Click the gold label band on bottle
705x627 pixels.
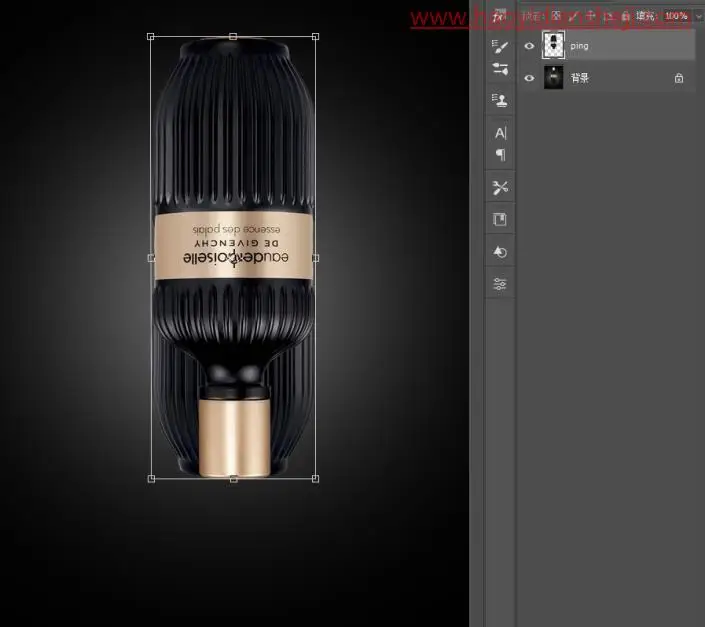tap(233, 246)
